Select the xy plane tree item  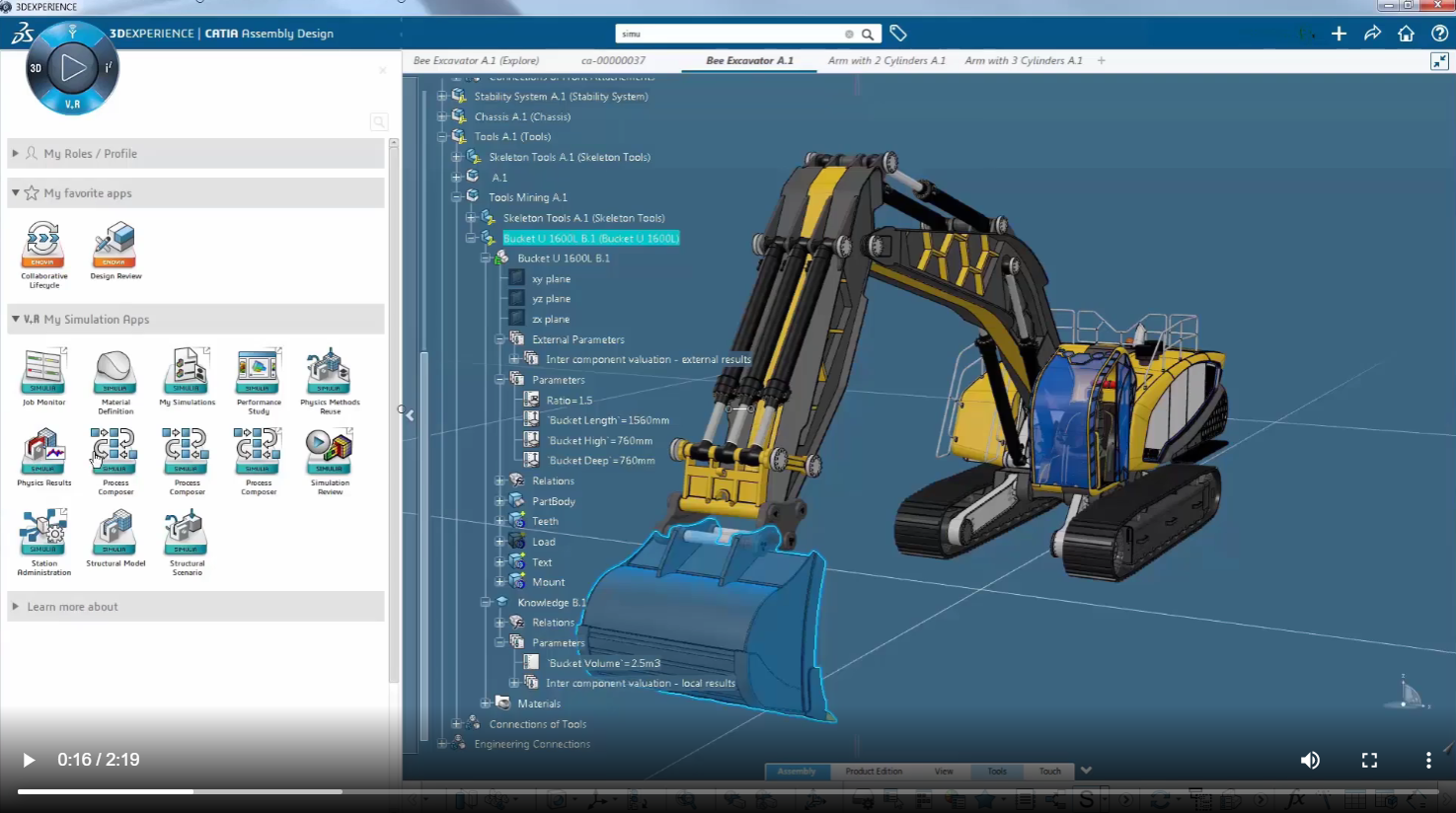click(x=551, y=278)
